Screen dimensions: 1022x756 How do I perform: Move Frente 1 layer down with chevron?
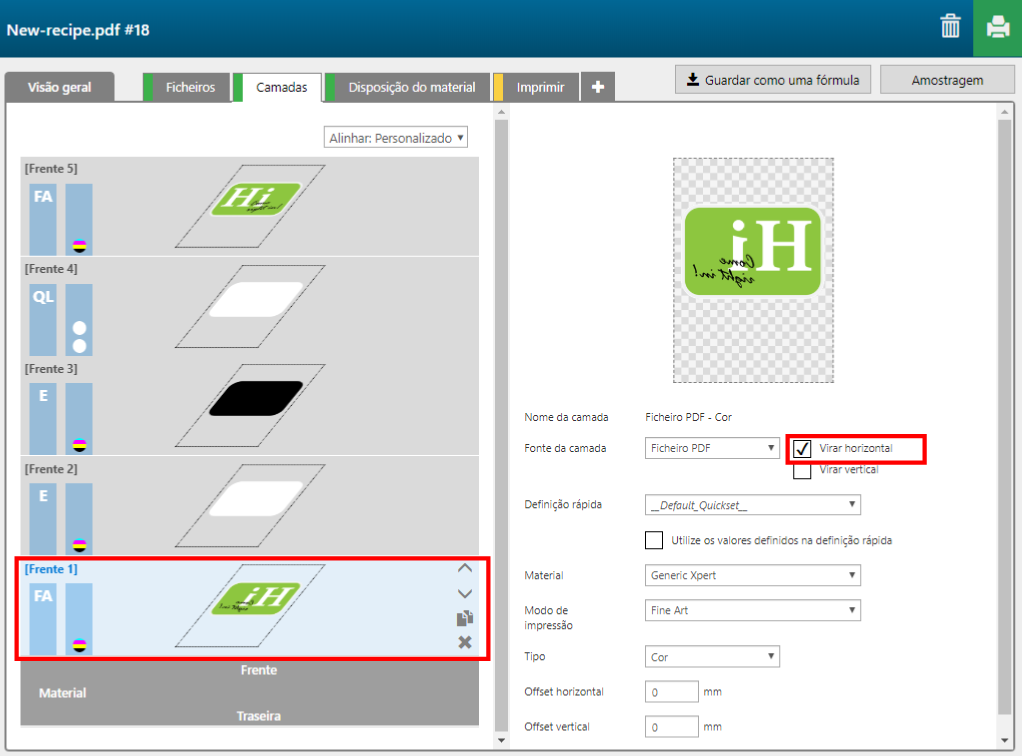[x=464, y=593]
